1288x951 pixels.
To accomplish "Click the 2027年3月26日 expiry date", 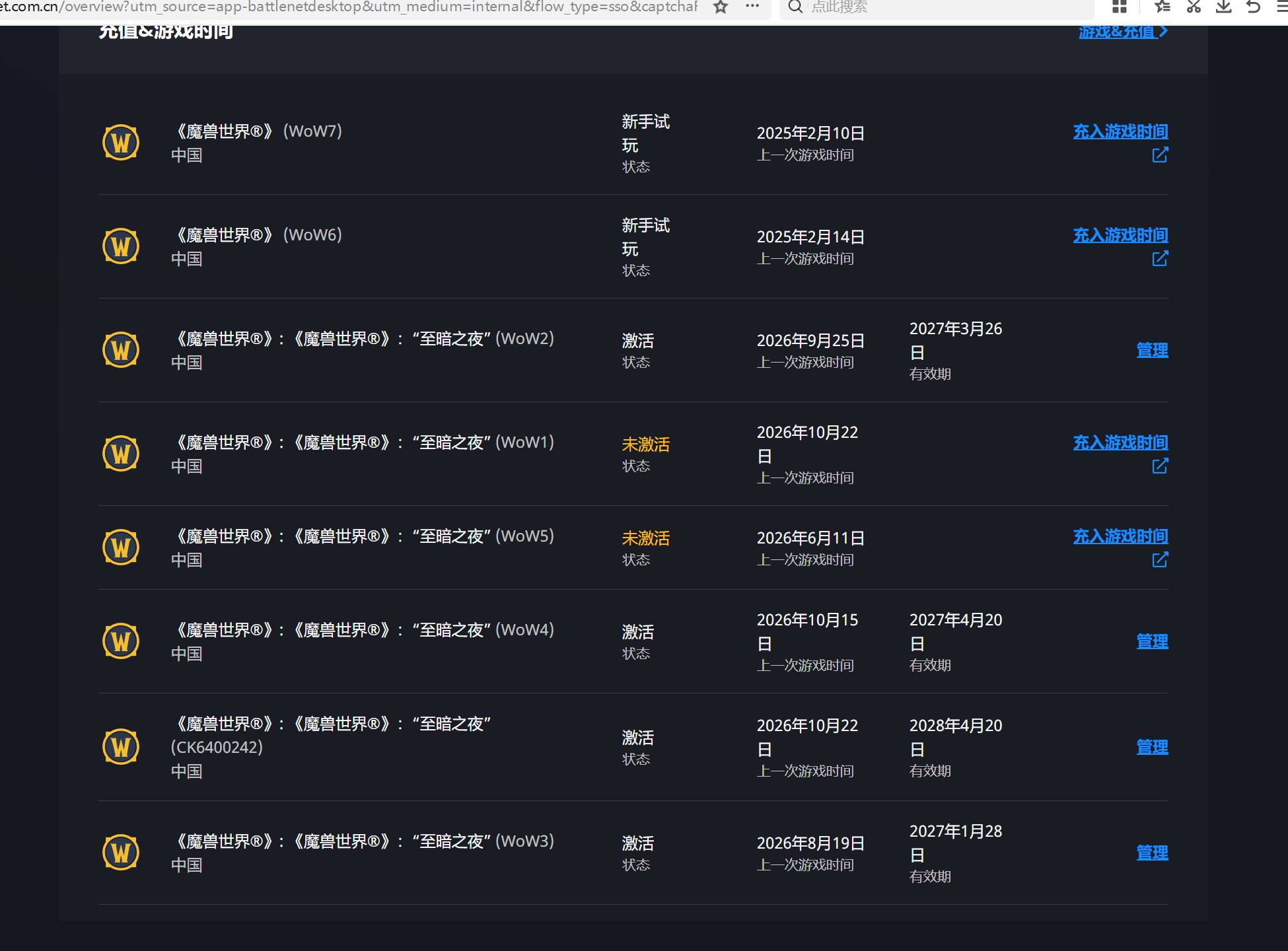I will coord(956,341).
